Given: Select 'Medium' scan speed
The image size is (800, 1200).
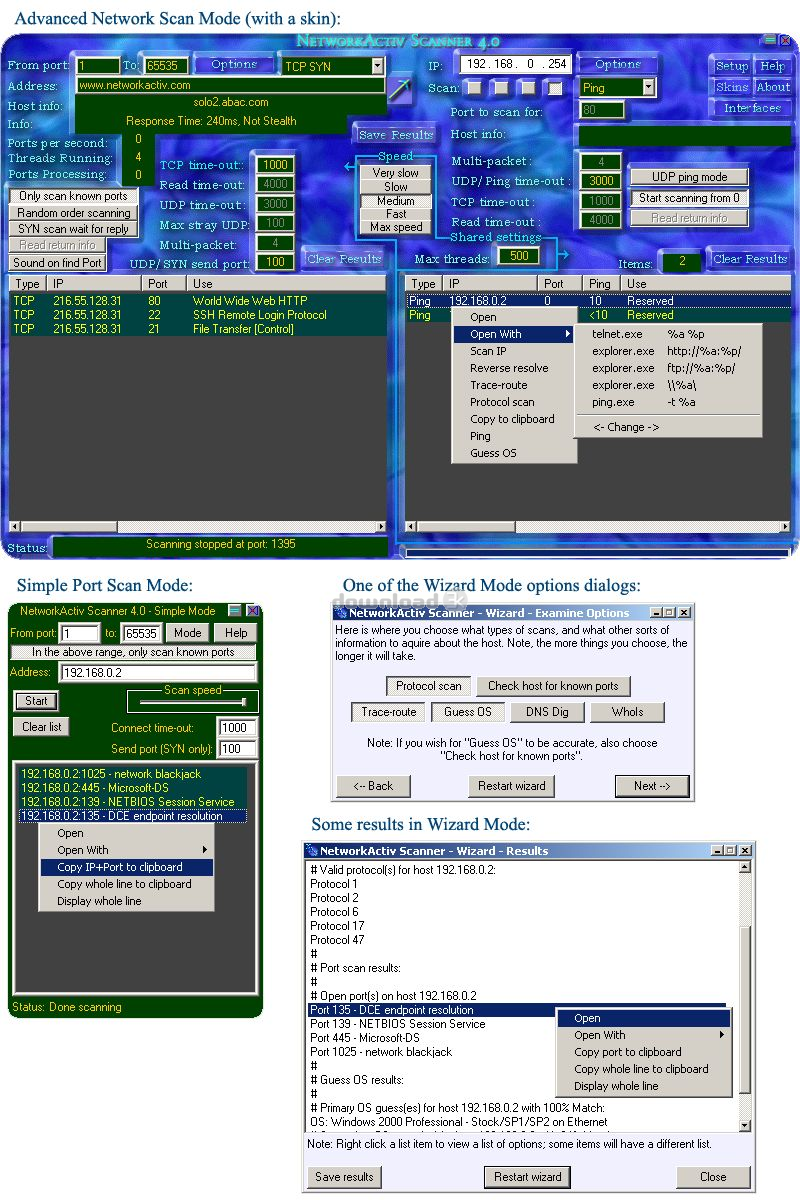Looking at the screenshot, I should pos(395,200).
